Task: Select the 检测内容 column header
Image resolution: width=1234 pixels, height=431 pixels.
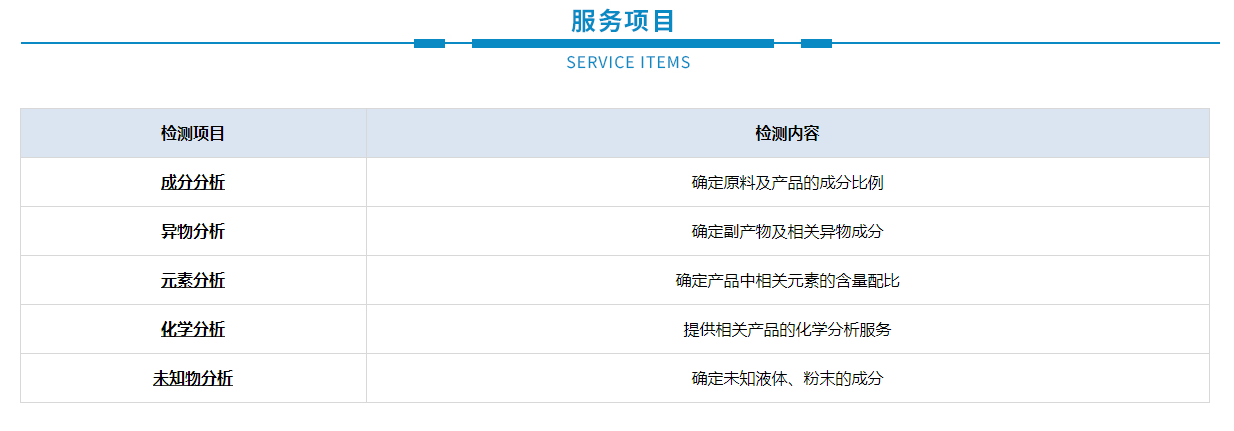Action: click(787, 134)
